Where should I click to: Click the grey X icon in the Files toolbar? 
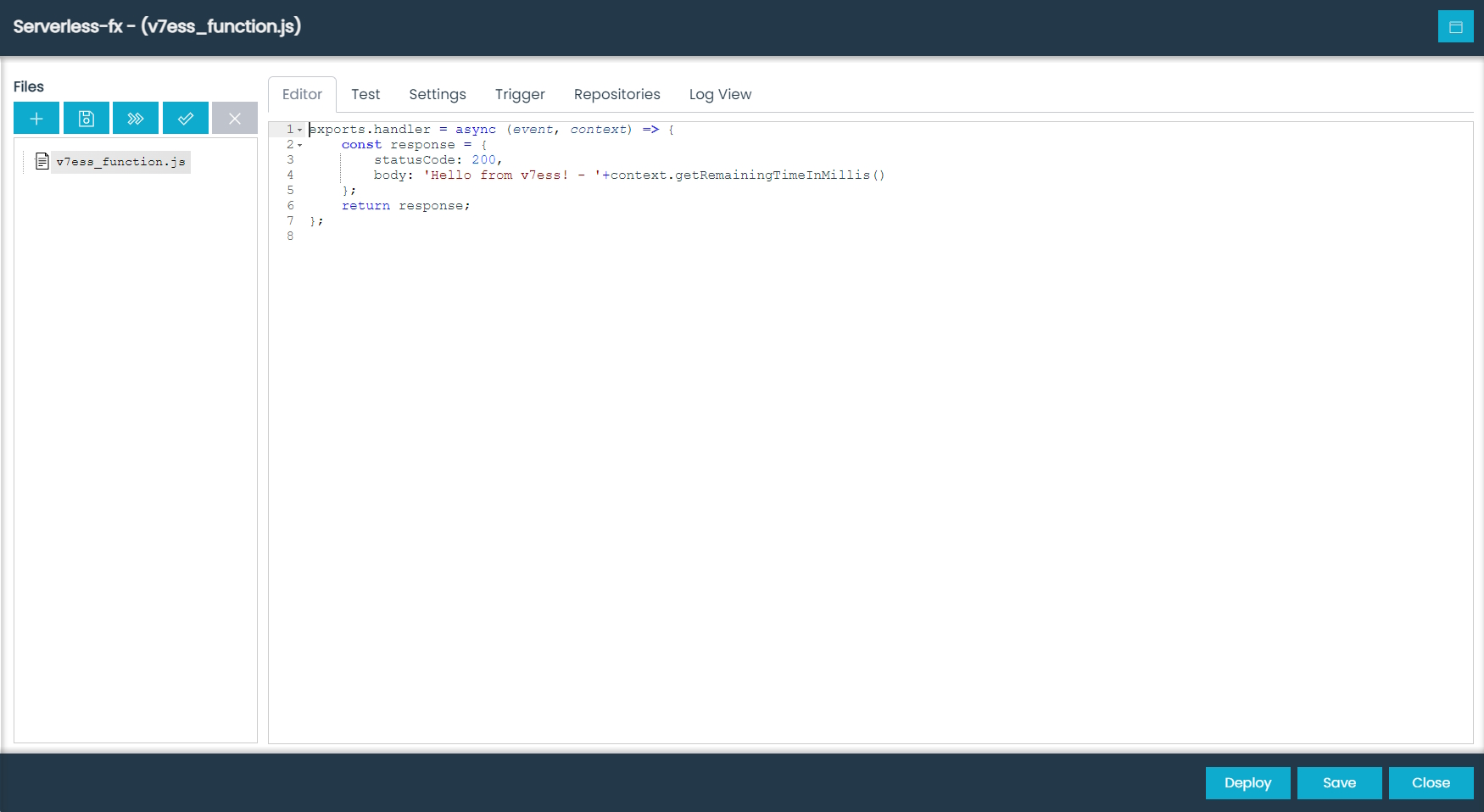235,118
